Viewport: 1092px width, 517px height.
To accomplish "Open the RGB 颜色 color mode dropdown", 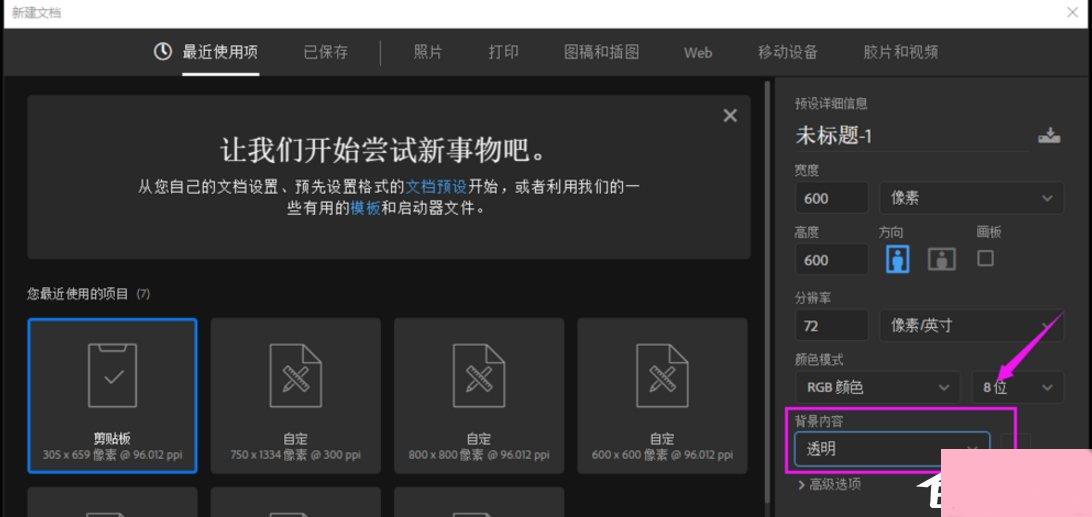I will [x=878, y=387].
